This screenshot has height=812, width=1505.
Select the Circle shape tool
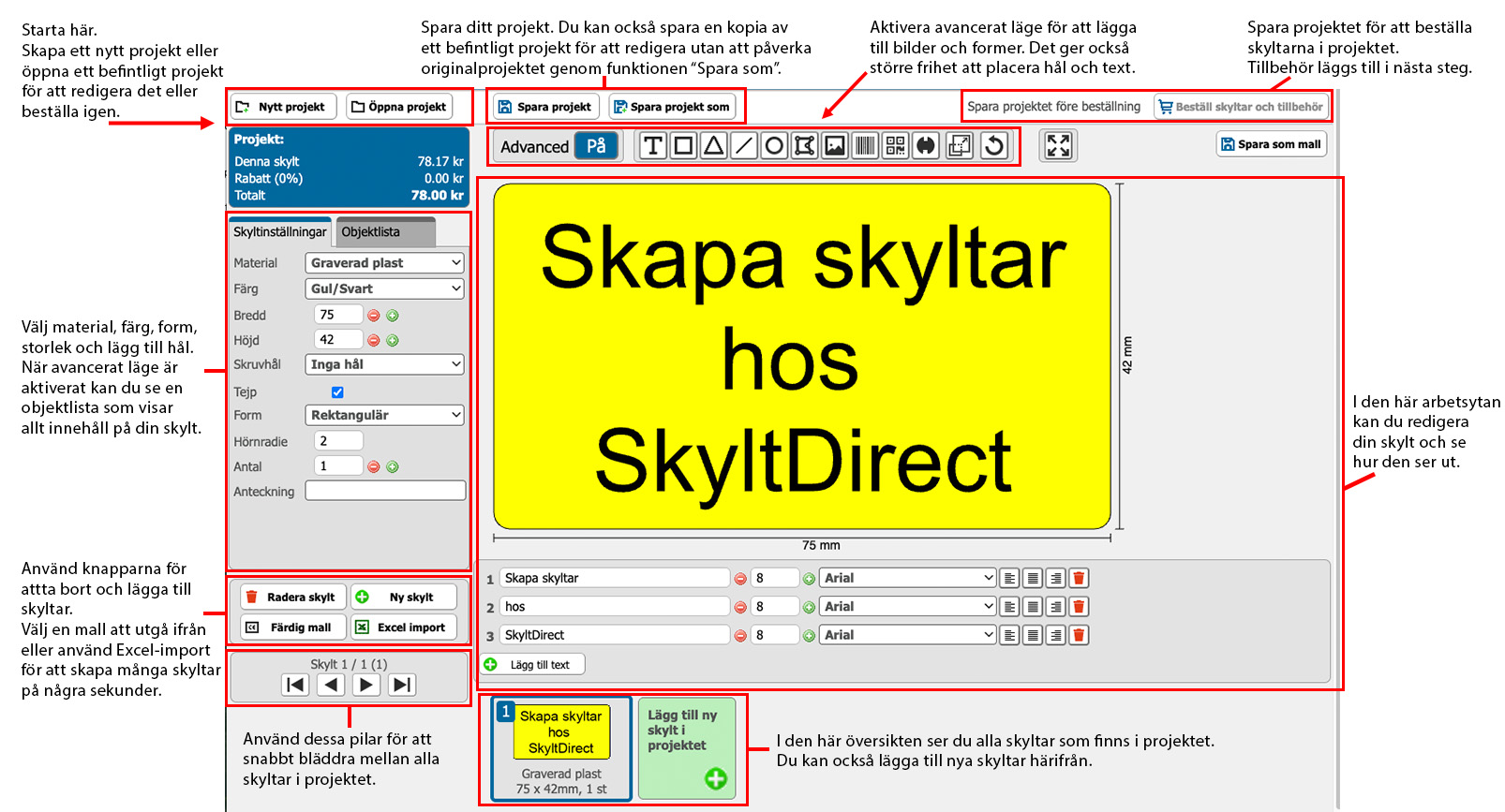point(774,146)
